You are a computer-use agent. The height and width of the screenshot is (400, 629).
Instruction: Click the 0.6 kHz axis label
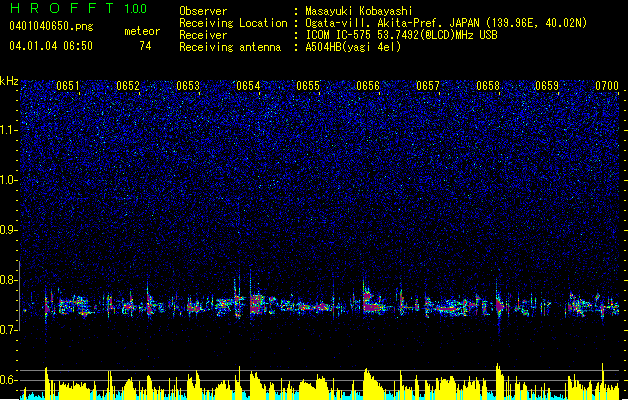coord(9,380)
